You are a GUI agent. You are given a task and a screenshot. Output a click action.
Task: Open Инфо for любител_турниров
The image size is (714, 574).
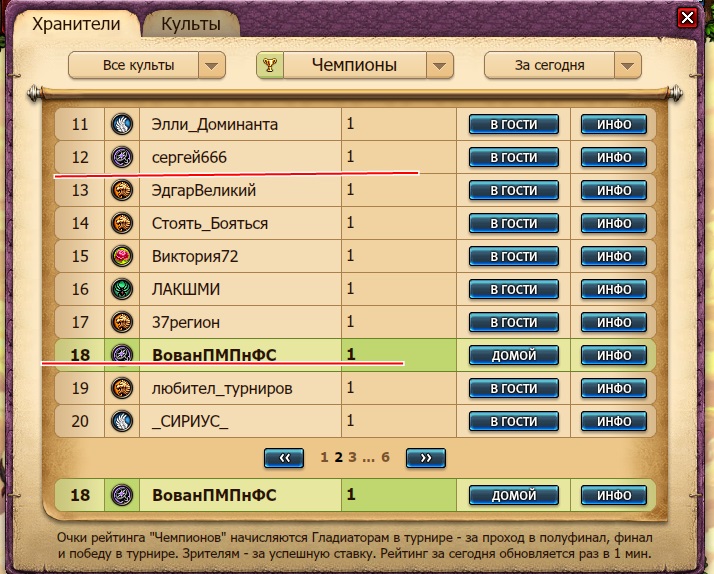point(614,388)
